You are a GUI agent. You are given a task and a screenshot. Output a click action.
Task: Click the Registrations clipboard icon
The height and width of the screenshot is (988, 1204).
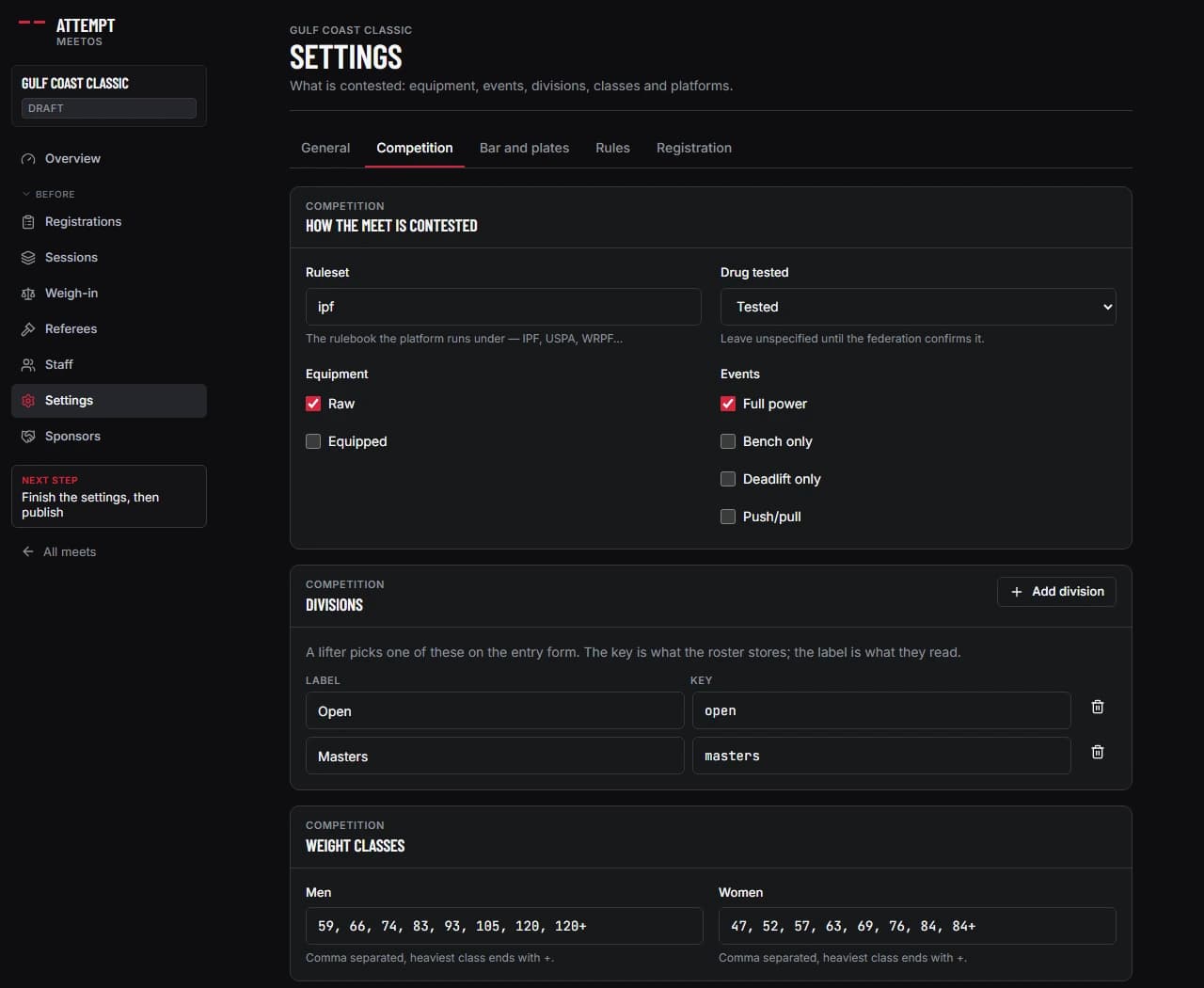click(x=28, y=222)
